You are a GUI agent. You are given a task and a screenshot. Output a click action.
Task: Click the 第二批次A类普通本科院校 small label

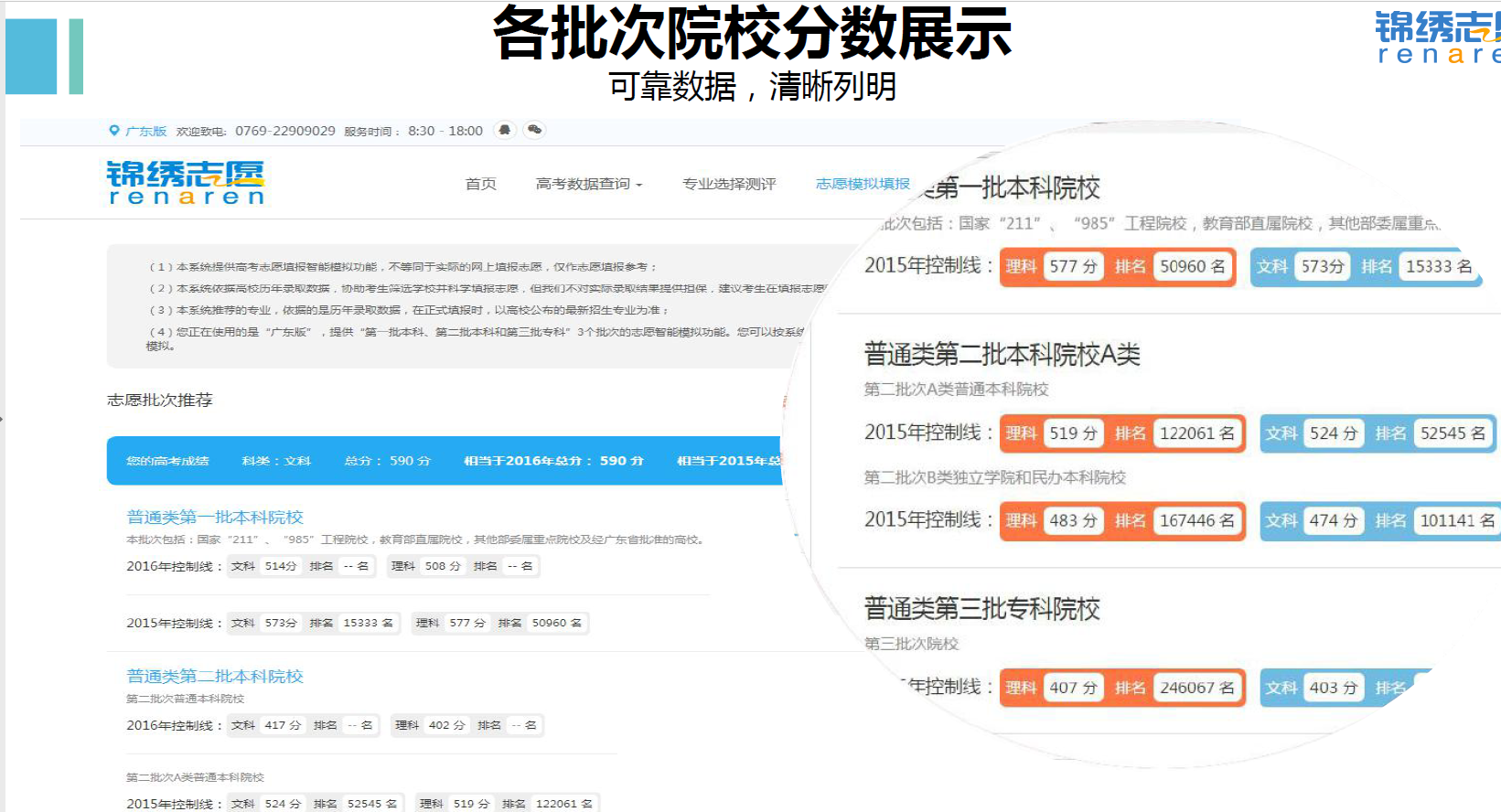(x=195, y=777)
